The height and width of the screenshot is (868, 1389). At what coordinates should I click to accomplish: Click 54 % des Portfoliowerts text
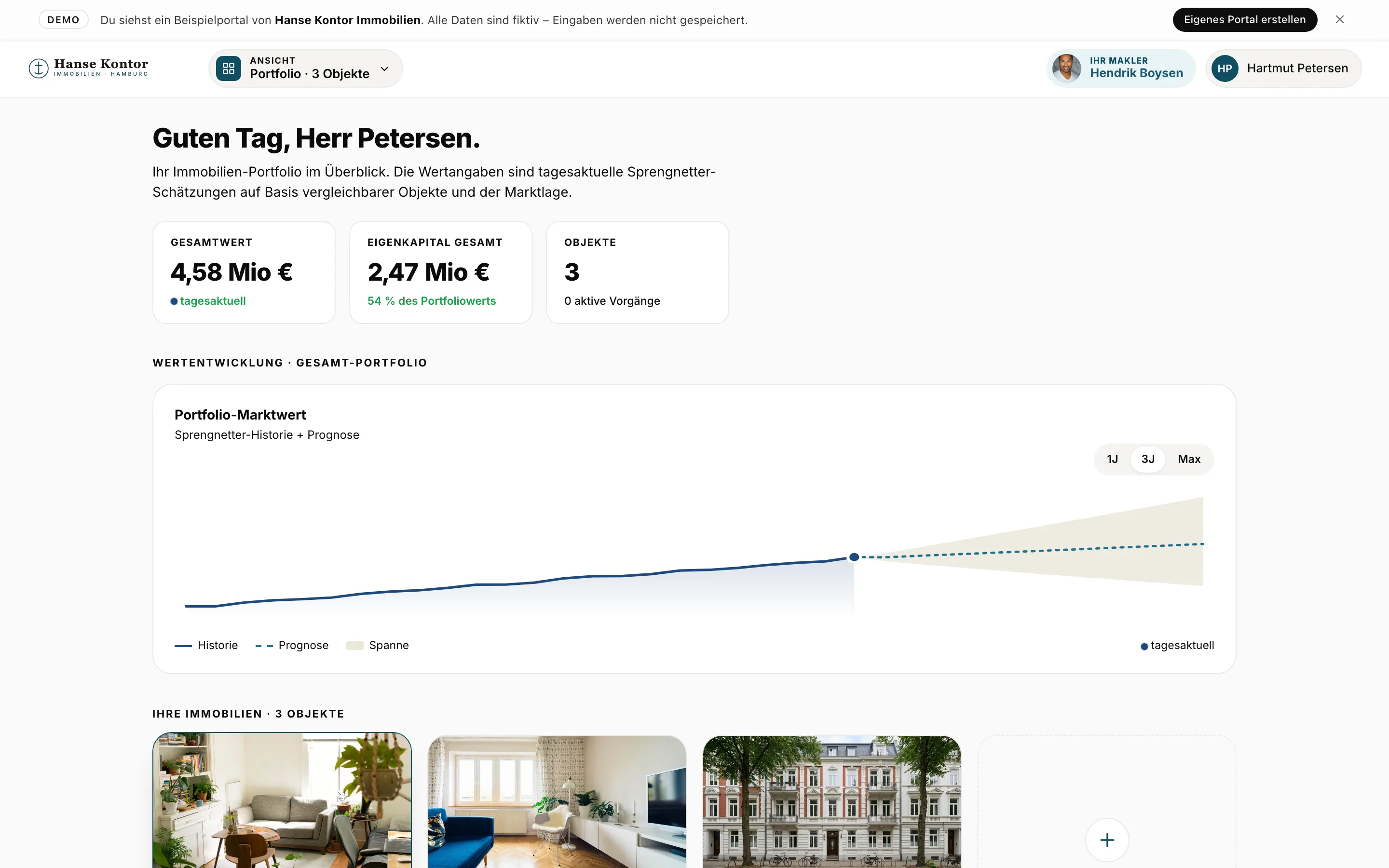(x=432, y=301)
